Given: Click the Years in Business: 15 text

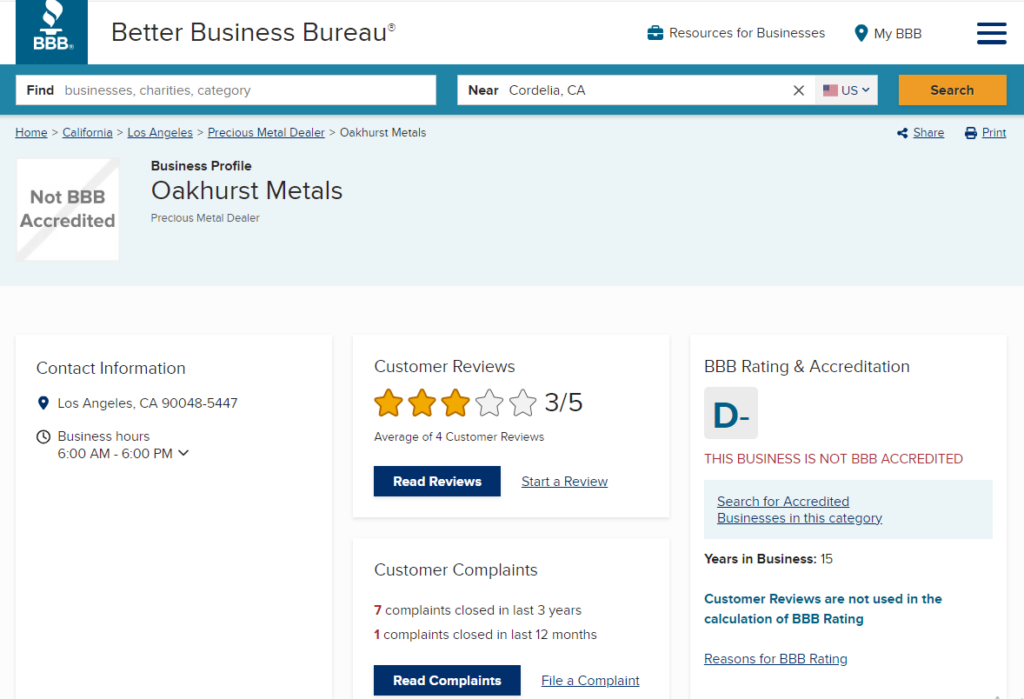Looking at the screenshot, I should pos(768,559).
